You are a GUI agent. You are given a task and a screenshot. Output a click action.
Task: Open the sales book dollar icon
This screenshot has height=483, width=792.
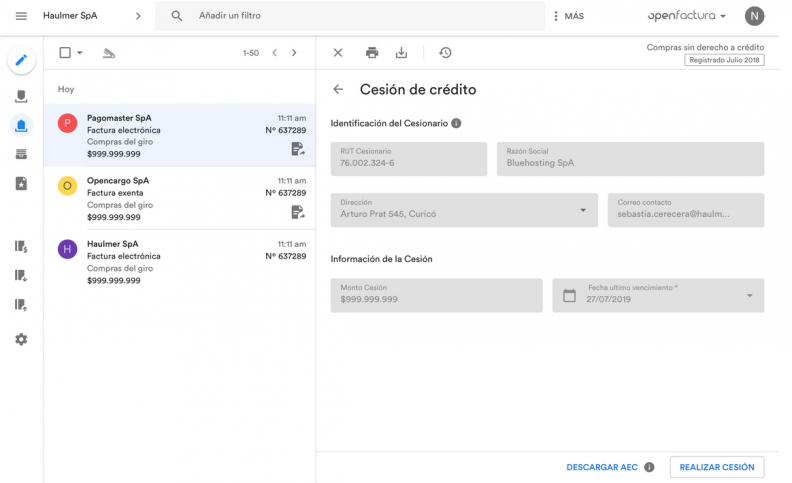click(21, 247)
